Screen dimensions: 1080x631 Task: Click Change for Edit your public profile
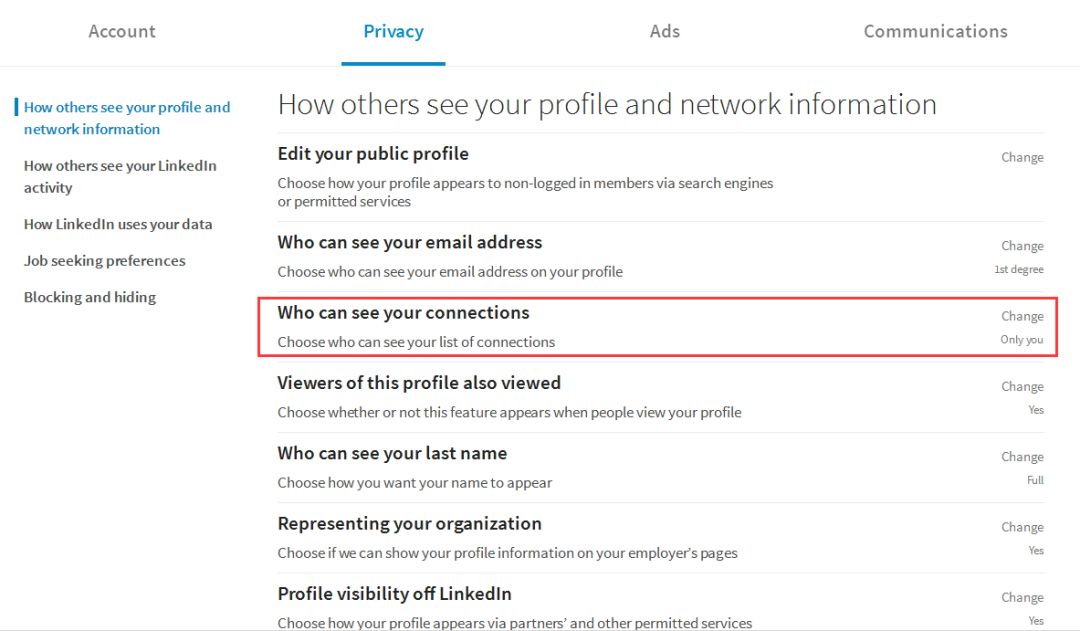[1022, 157]
